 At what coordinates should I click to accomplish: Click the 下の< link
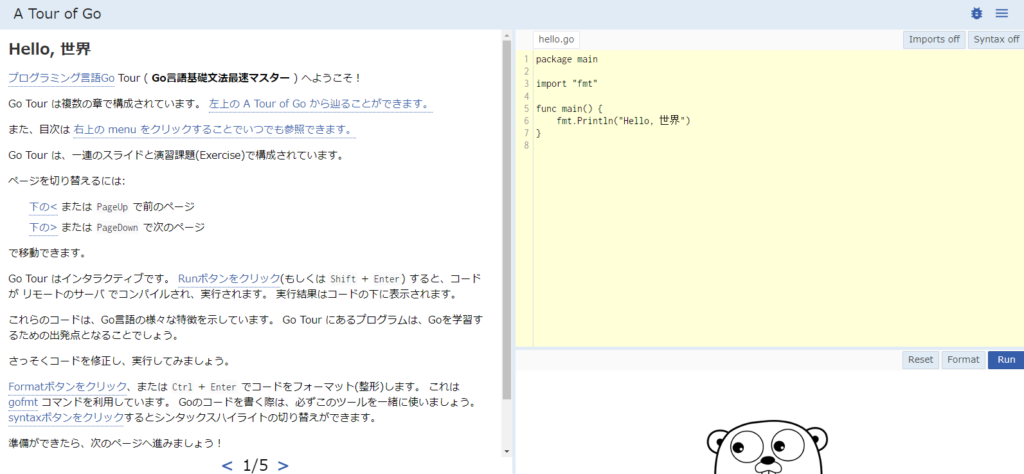43,207
